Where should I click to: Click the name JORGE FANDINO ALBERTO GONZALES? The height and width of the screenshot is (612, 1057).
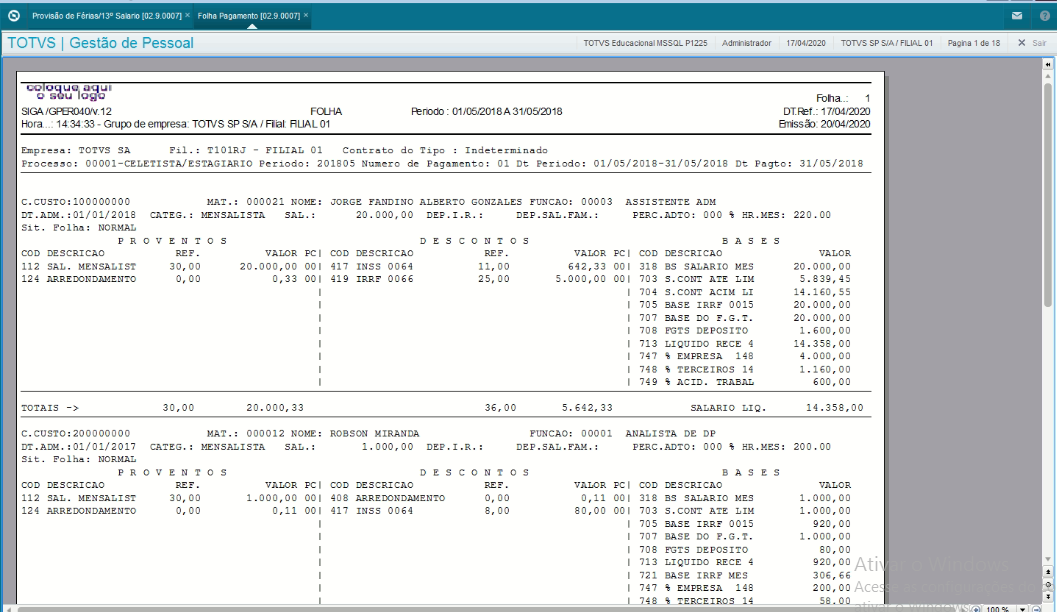426,202
